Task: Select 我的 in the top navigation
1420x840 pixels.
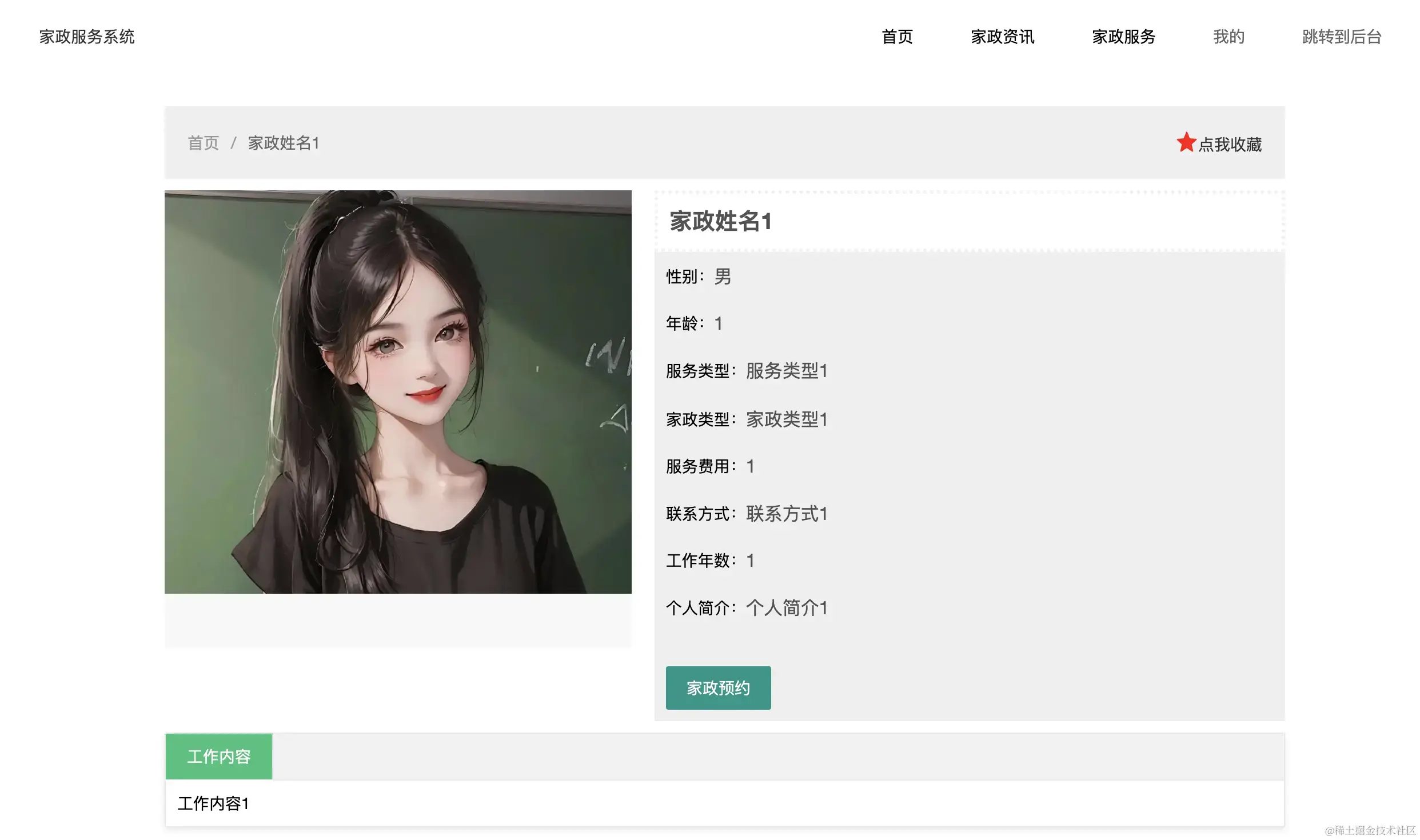Action: (x=1228, y=37)
